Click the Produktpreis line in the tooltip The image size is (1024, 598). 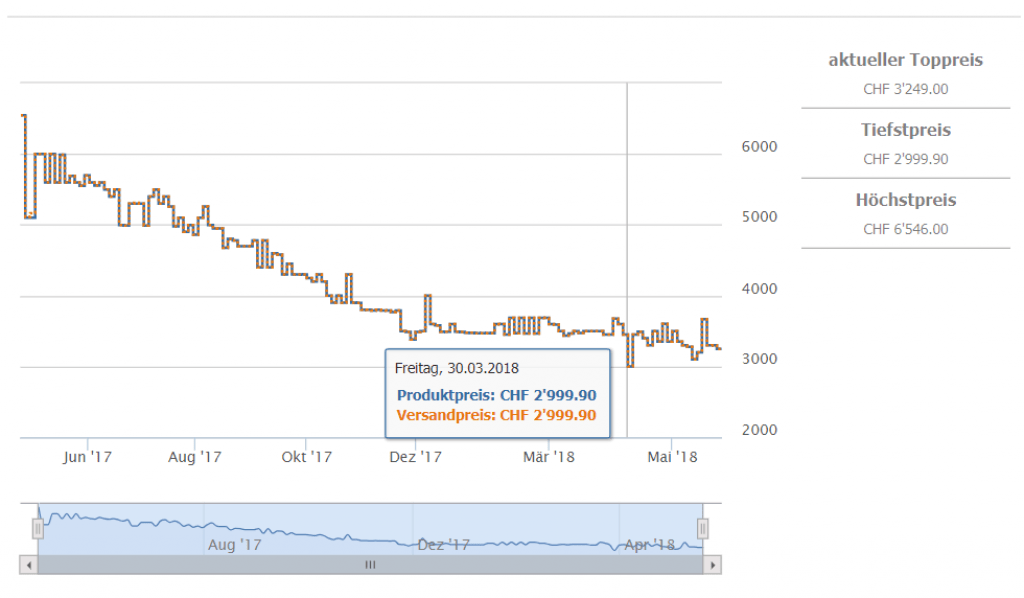[496, 395]
